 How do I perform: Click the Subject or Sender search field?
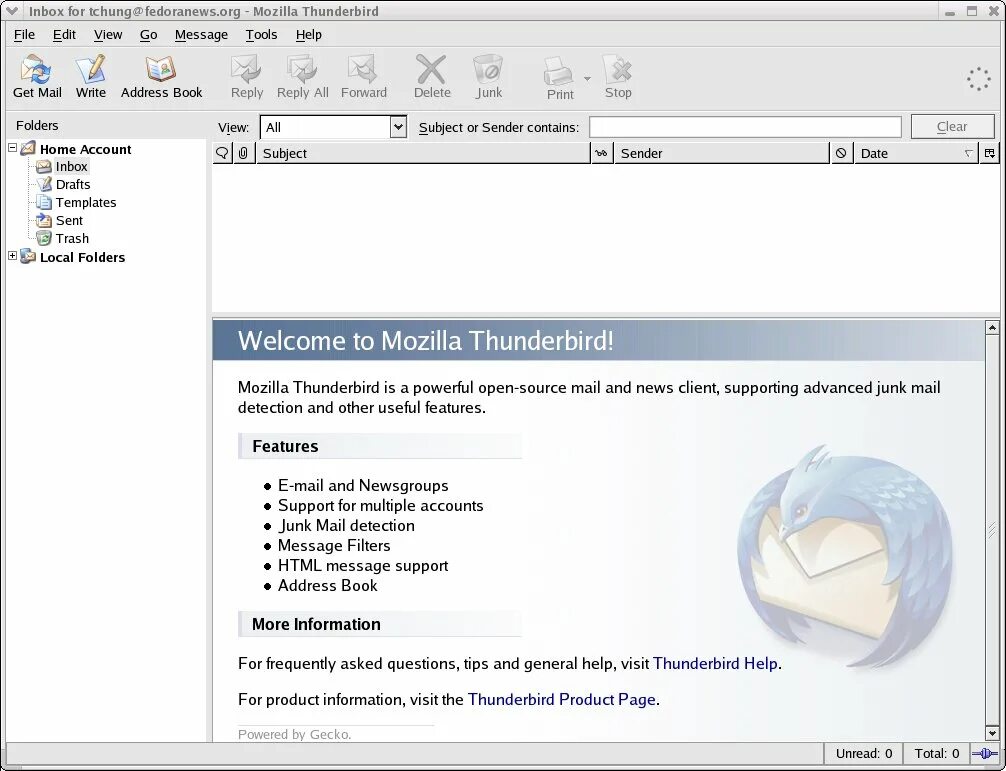(x=745, y=127)
